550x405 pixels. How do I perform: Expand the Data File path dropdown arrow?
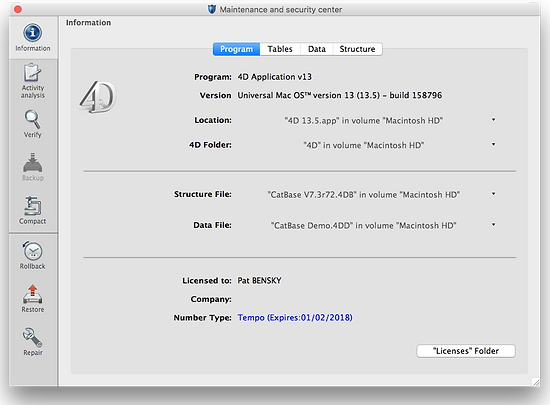pyautogui.click(x=494, y=225)
